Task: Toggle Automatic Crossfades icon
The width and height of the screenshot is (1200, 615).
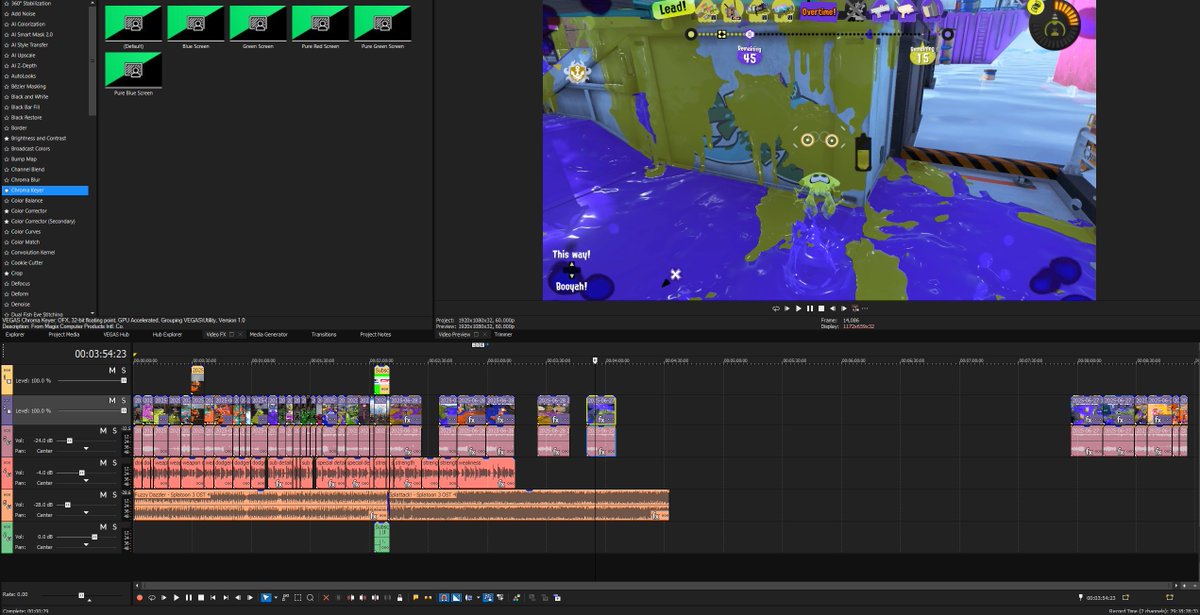Action: coord(456,598)
